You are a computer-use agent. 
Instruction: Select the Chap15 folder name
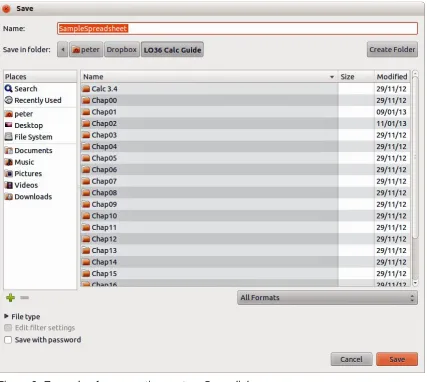[104, 273]
